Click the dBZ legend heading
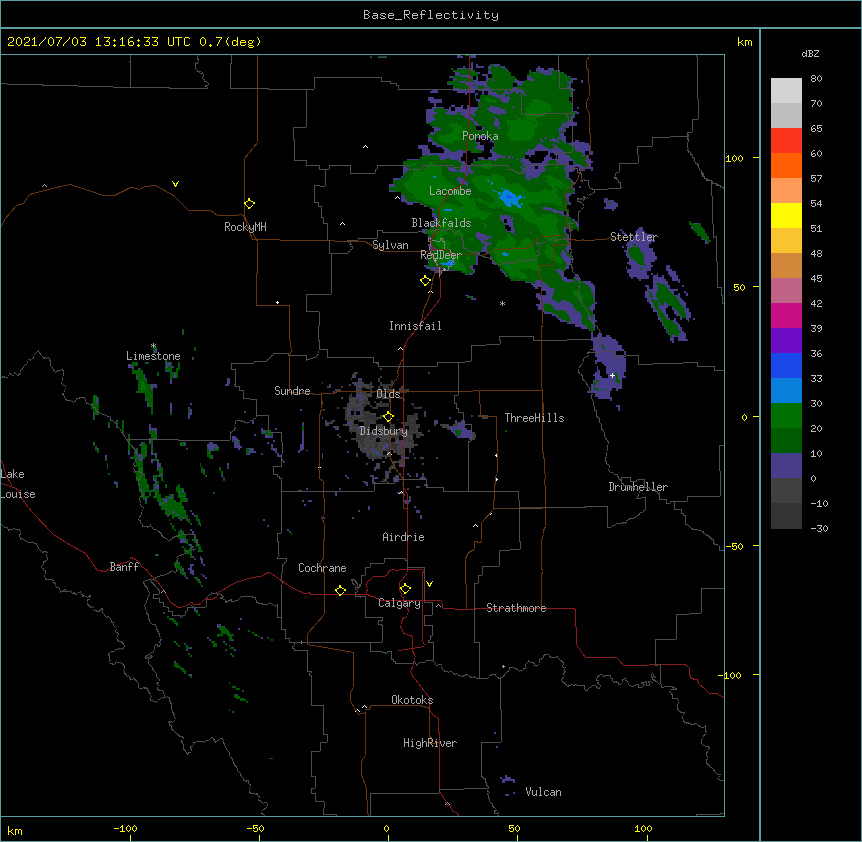 tap(810, 54)
